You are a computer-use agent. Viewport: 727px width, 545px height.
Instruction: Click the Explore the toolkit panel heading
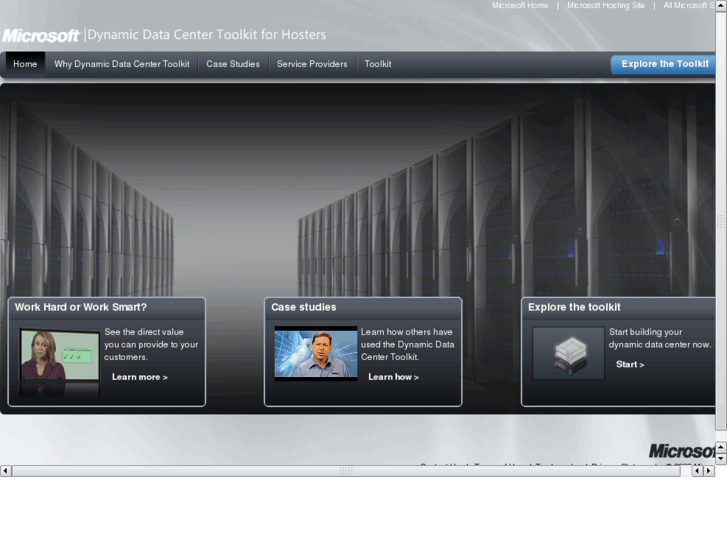[x=574, y=307]
